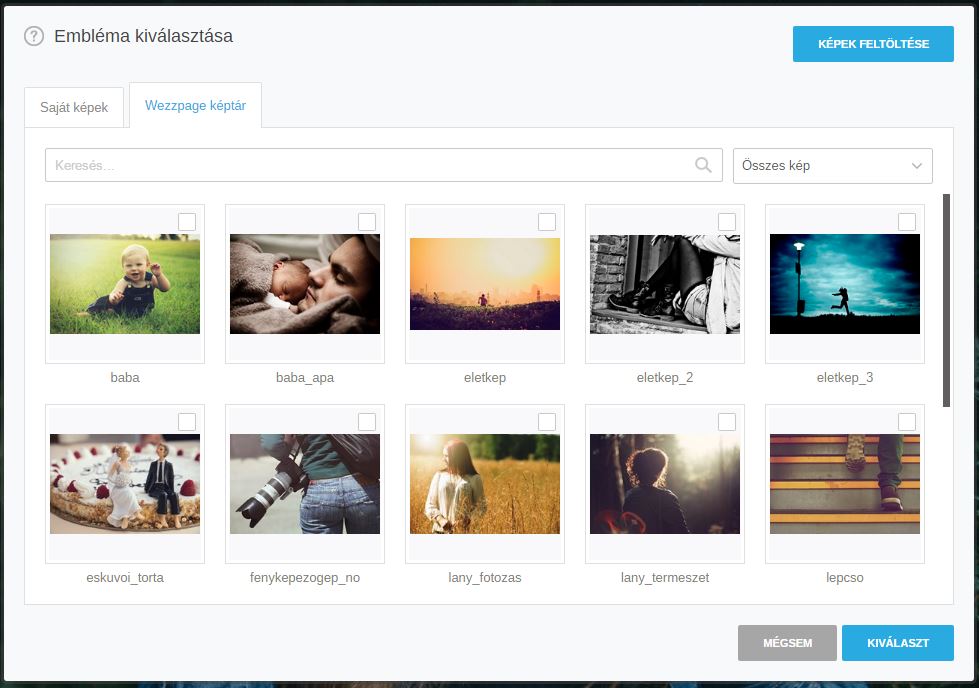This screenshot has width=979, height=688.
Task: Click the KÉPEK FELTÖLTÉSE upload button
Action: click(873, 44)
